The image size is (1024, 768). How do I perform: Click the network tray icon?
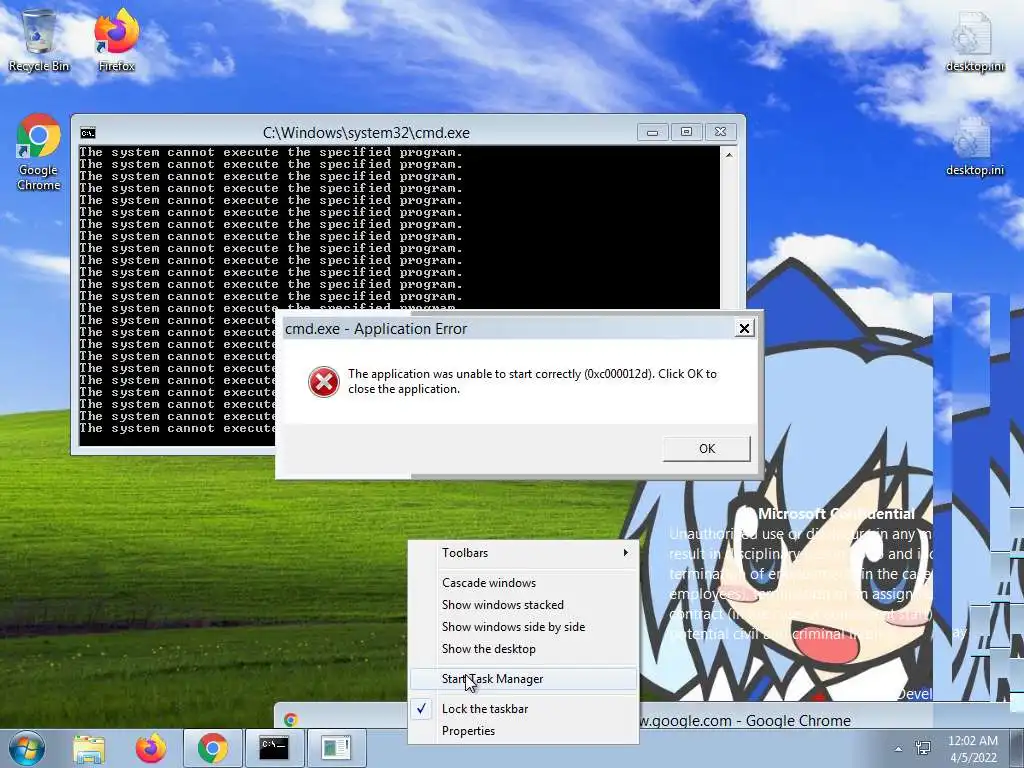tap(923, 748)
